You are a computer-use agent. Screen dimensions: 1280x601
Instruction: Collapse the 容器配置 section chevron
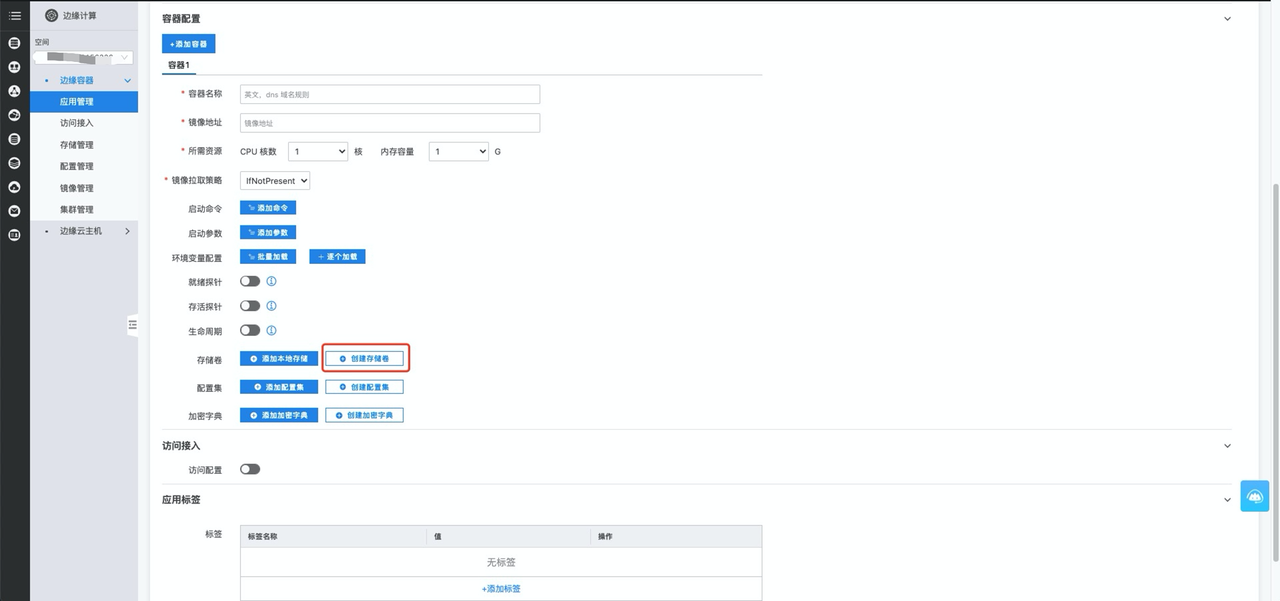[1228, 19]
